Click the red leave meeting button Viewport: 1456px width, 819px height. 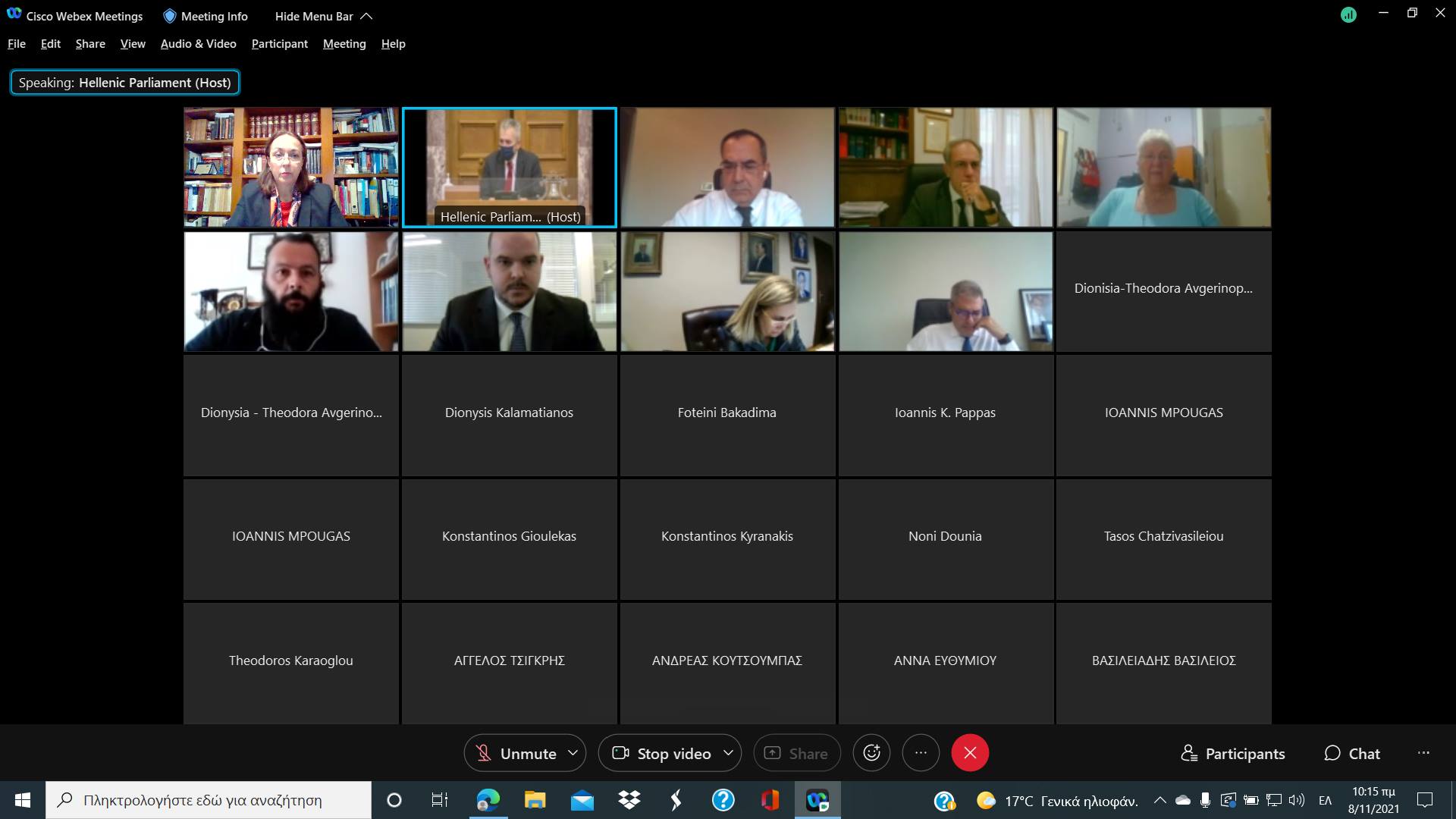coord(970,753)
